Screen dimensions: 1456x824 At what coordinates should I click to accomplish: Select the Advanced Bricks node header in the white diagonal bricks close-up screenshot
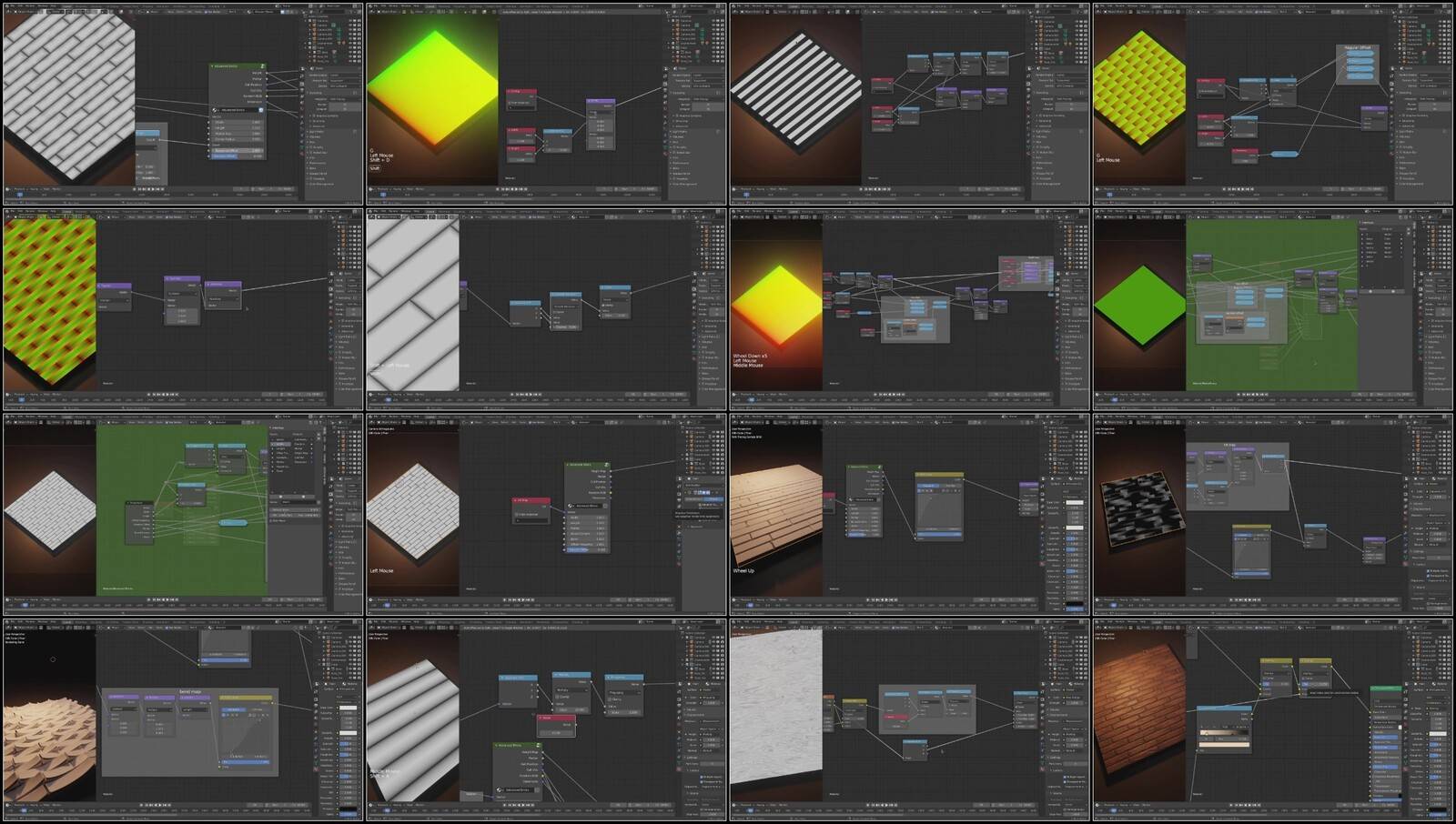(238, 66)
